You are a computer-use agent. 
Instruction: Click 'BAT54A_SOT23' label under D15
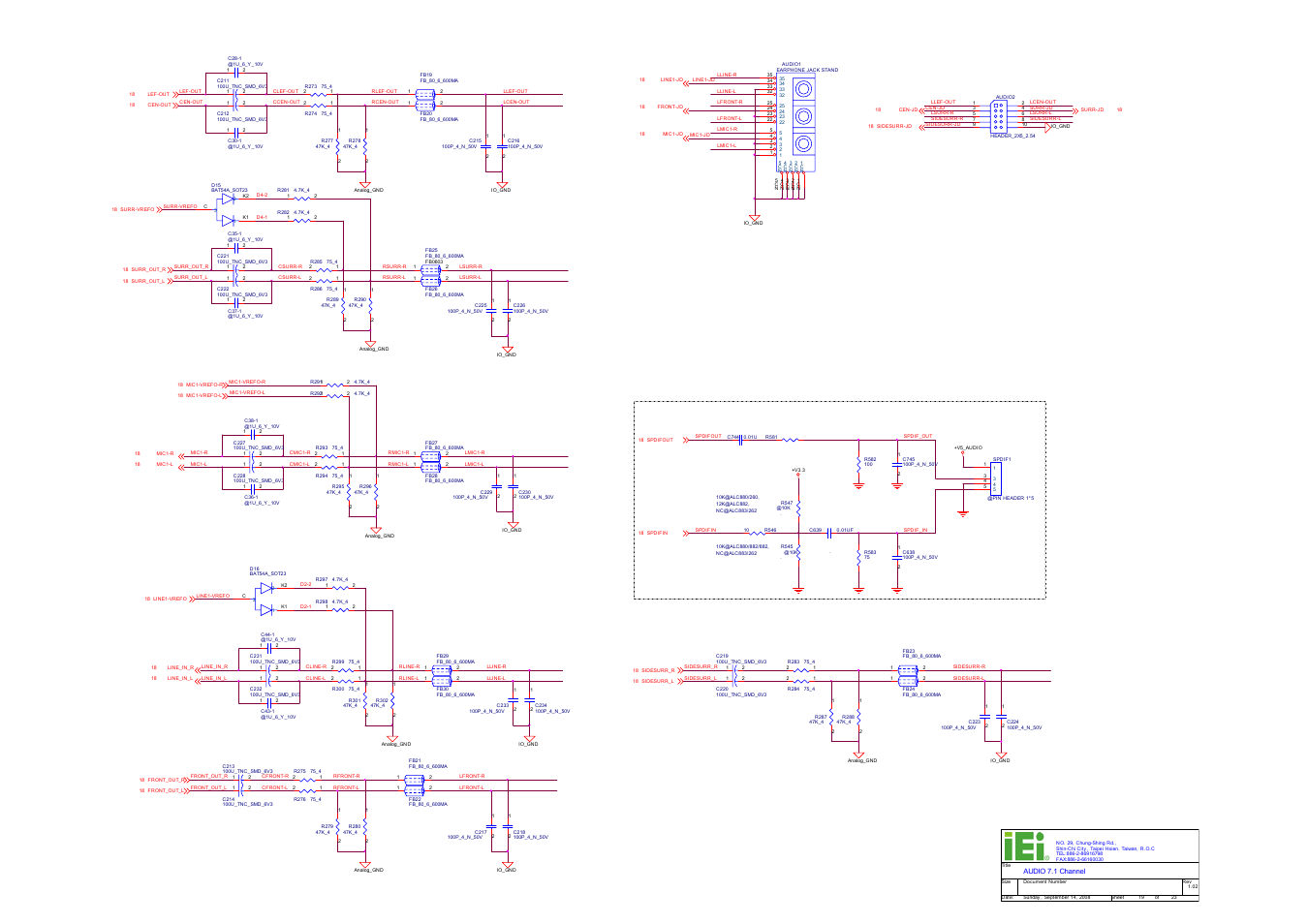pos(229,191)
